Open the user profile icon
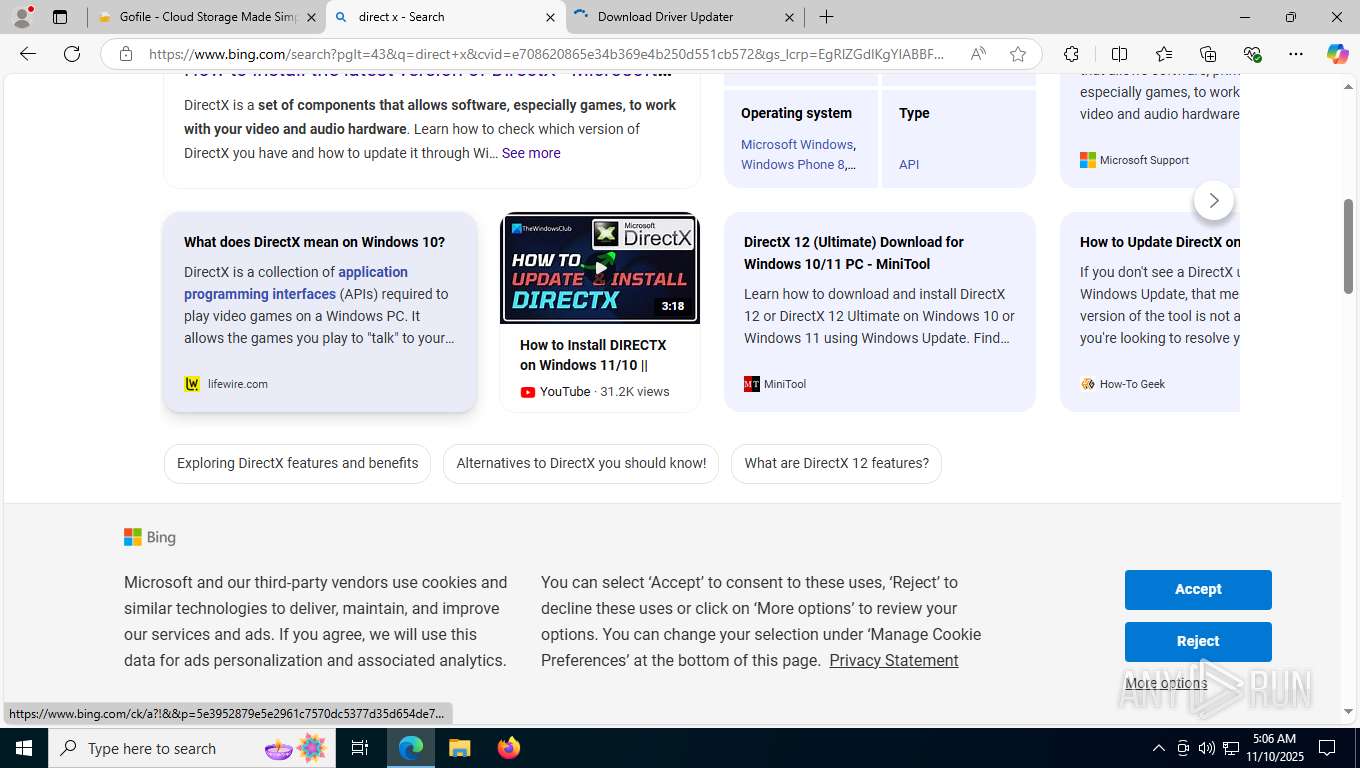The image size is (1360, 768). click(22, 17)
